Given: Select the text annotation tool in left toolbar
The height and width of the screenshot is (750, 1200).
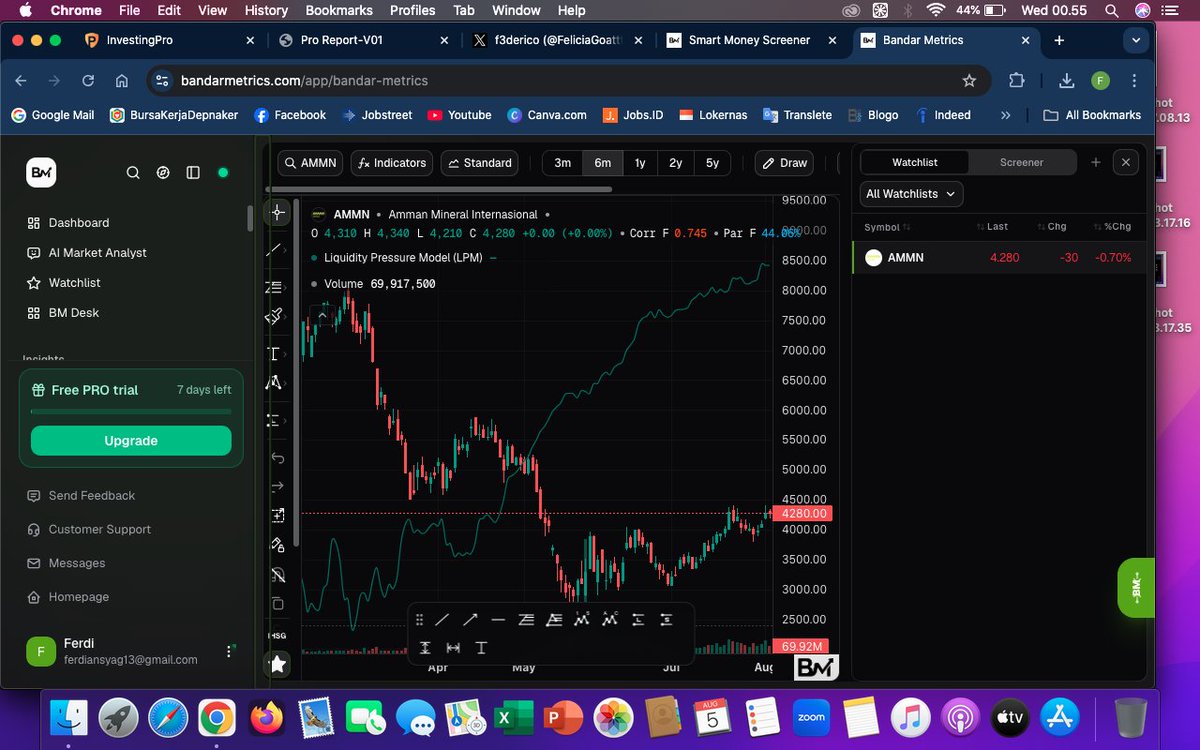Looking at the screenshot, I should point(274,354).
